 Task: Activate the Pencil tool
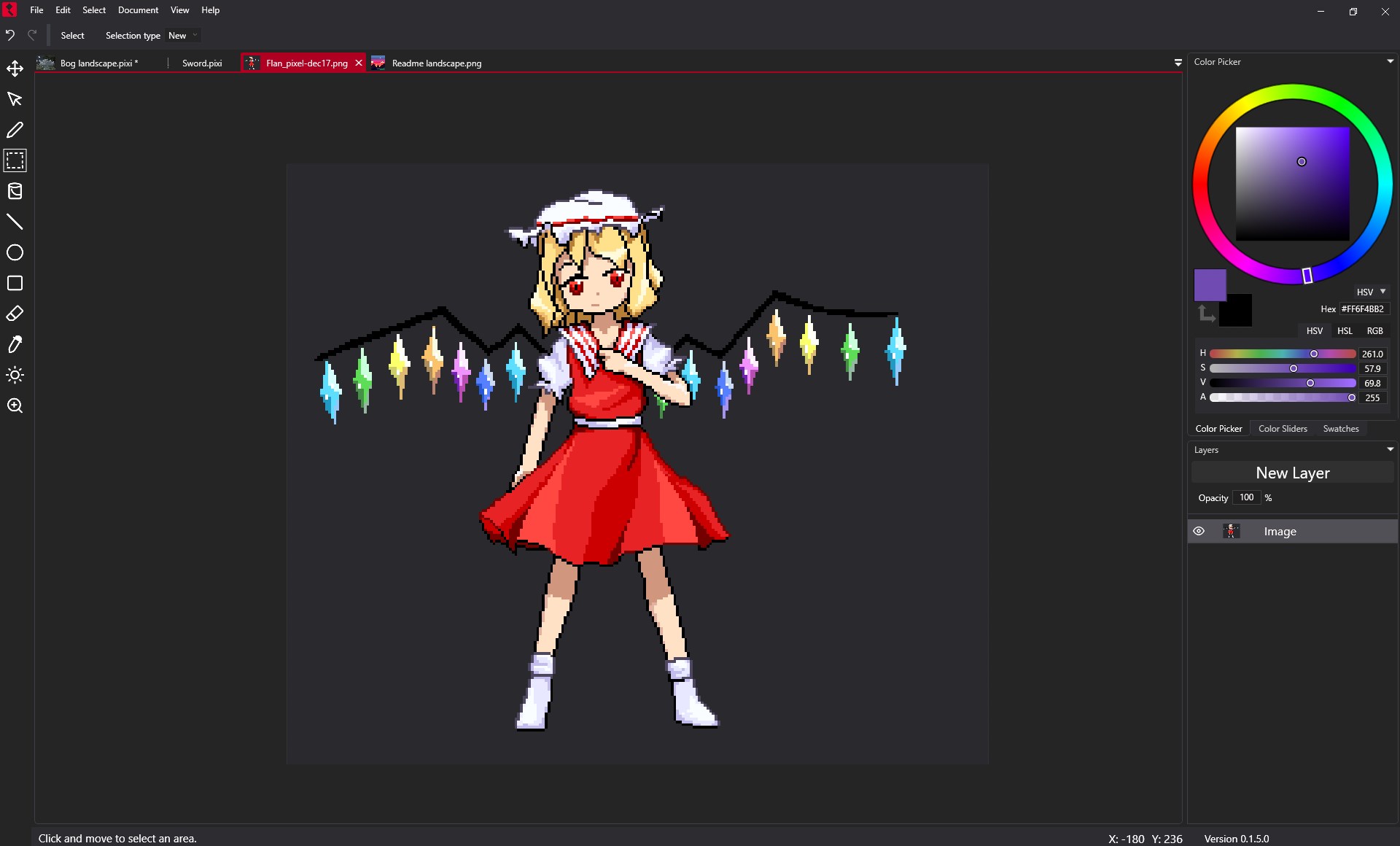[x=15, y=130]
